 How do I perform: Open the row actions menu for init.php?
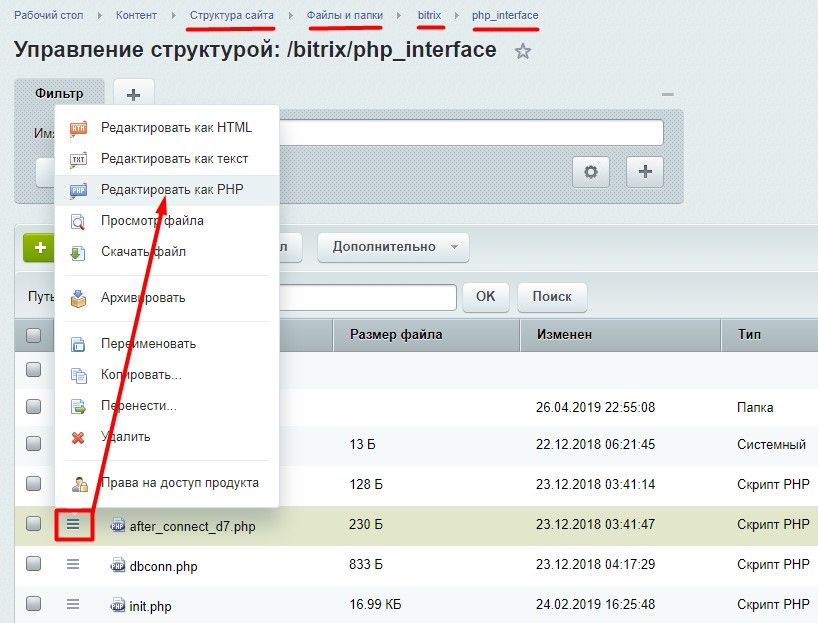[x=73, y=604]
